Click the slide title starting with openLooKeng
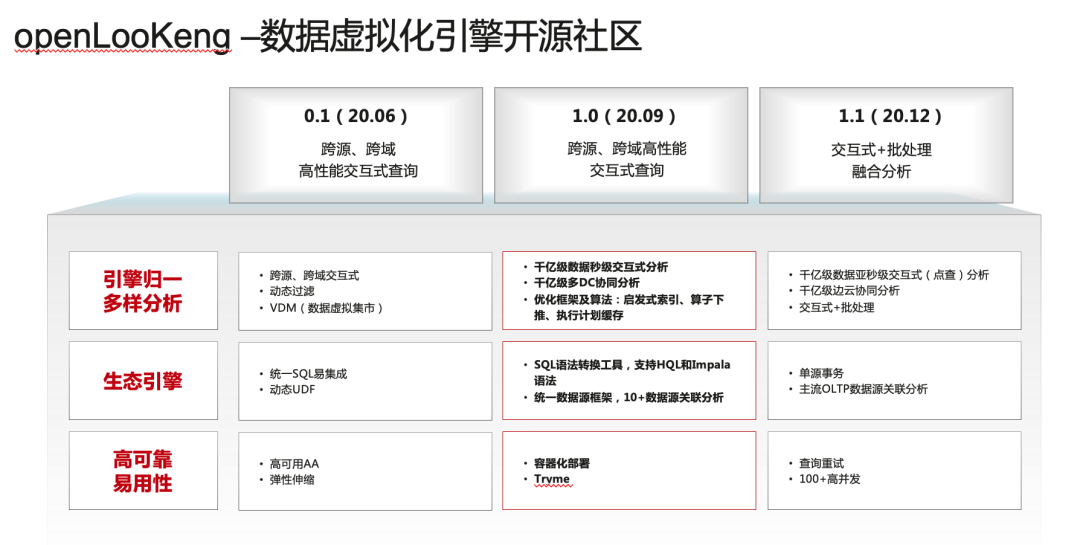 coord(328,36)
